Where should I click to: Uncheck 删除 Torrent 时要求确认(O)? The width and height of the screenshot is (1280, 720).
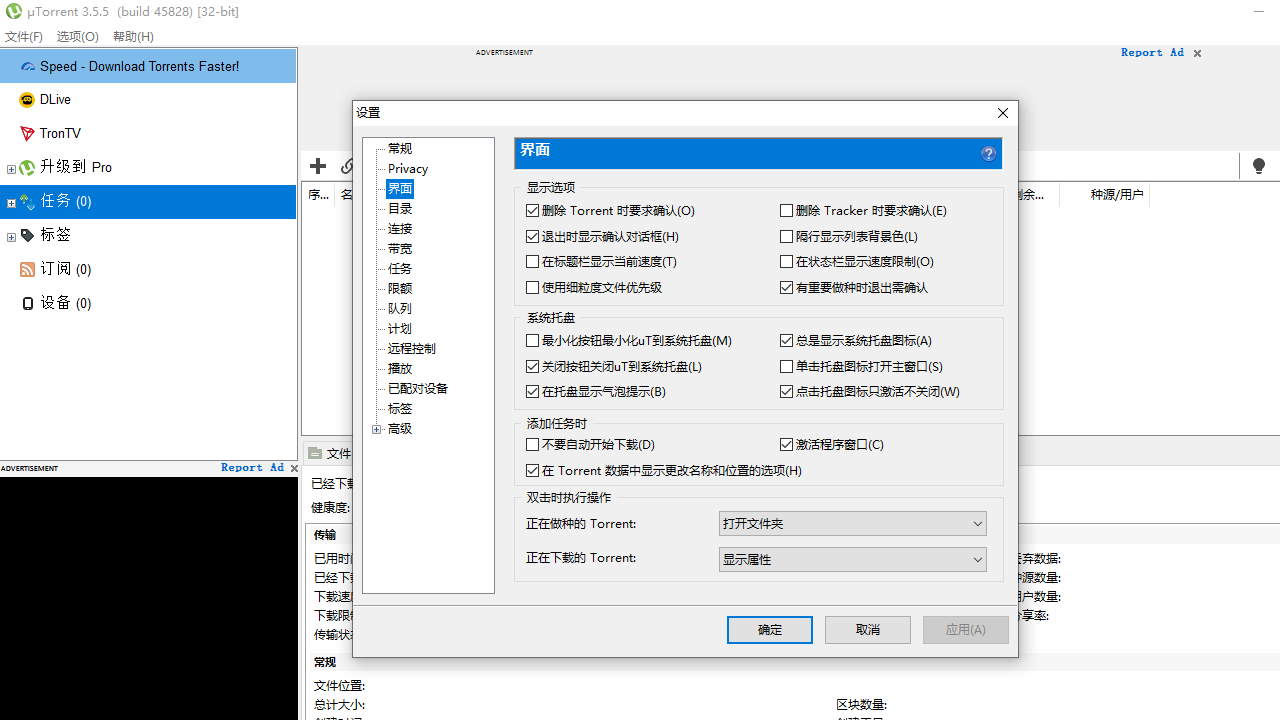[x=532, y=210]
